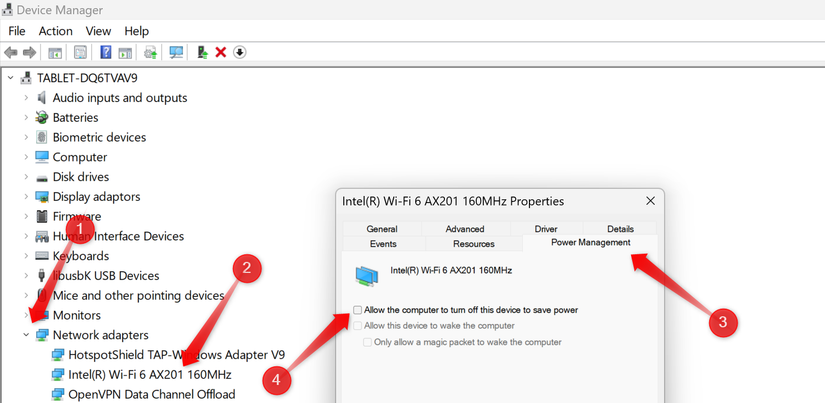Expand the Firmware category
This screenshot has height=403, width=825.
click(x=26, y=216)
